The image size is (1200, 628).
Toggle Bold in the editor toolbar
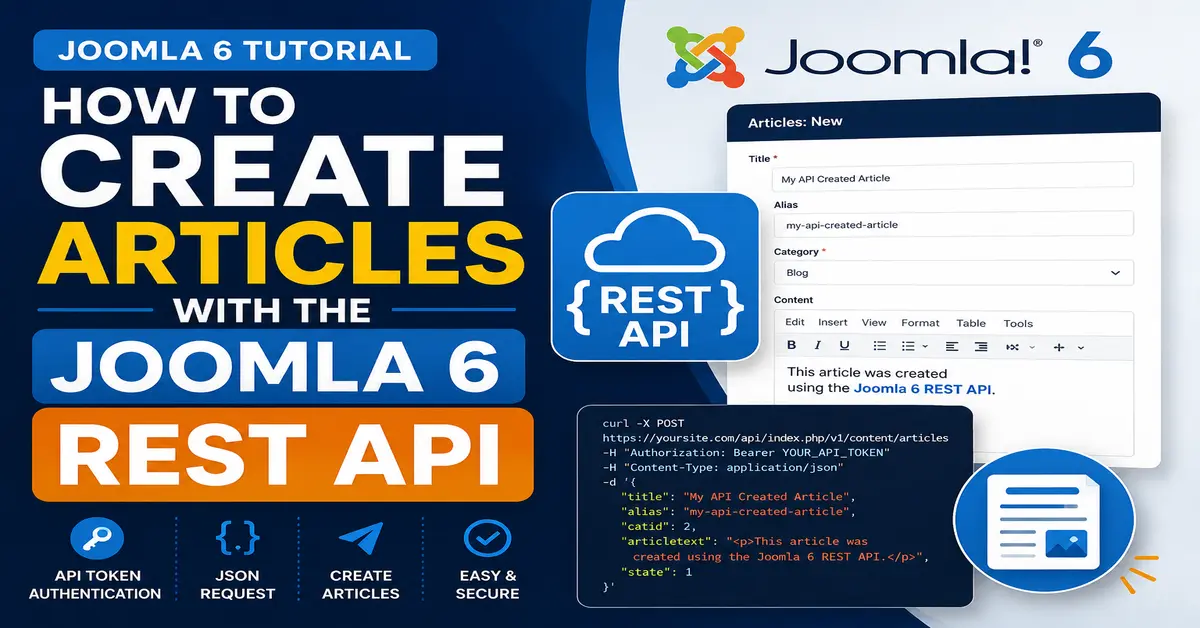click(791, 346)
